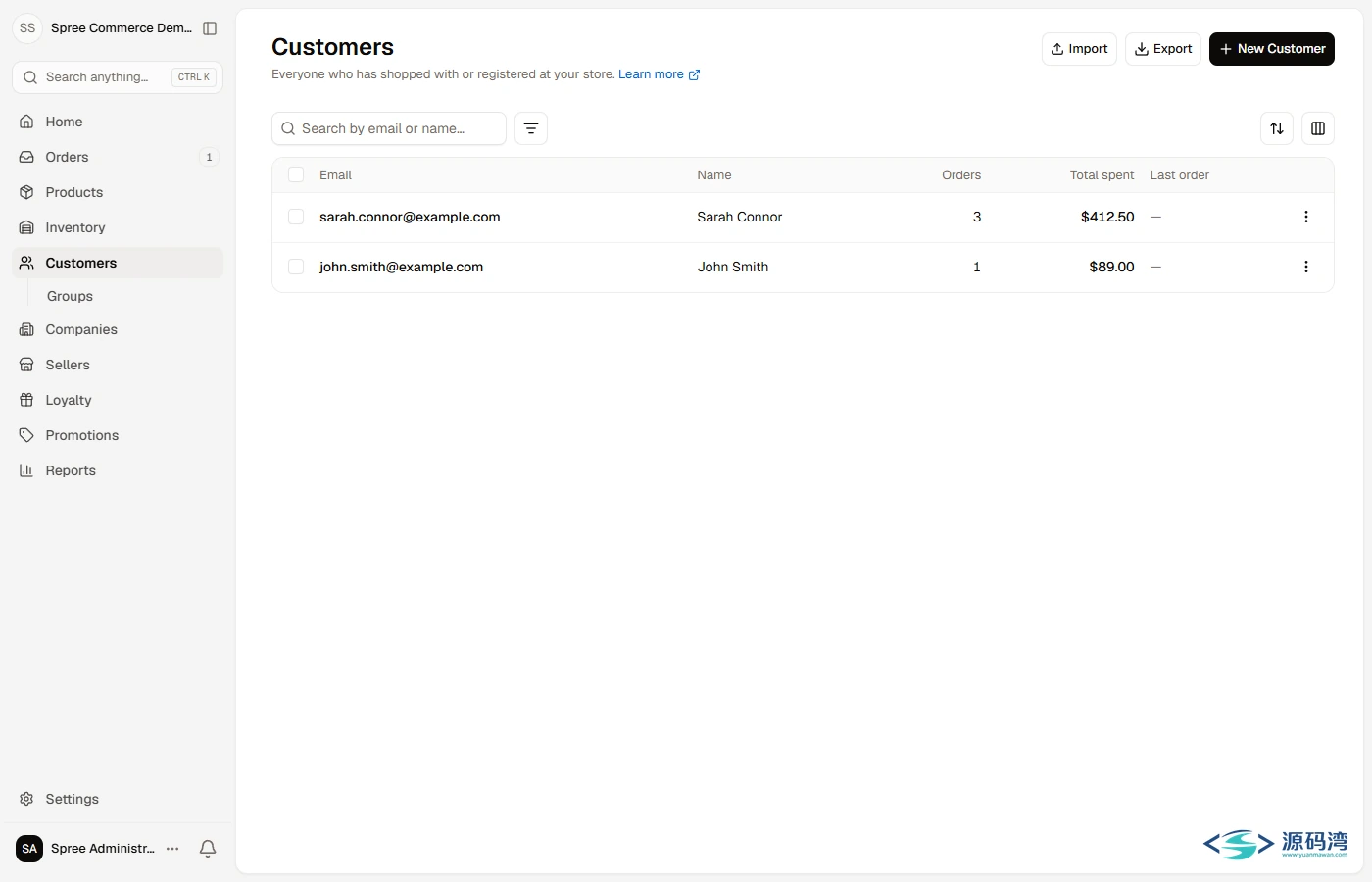Open Reports section
1372x882 pixels.
click(x=118, y=470)
